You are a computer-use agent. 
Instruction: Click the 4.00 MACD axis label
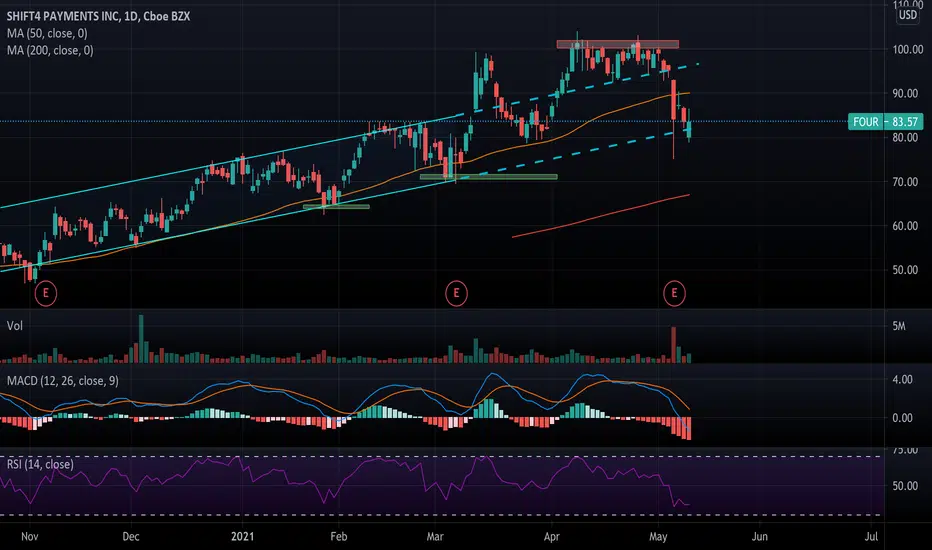click(x=903, y=379)
